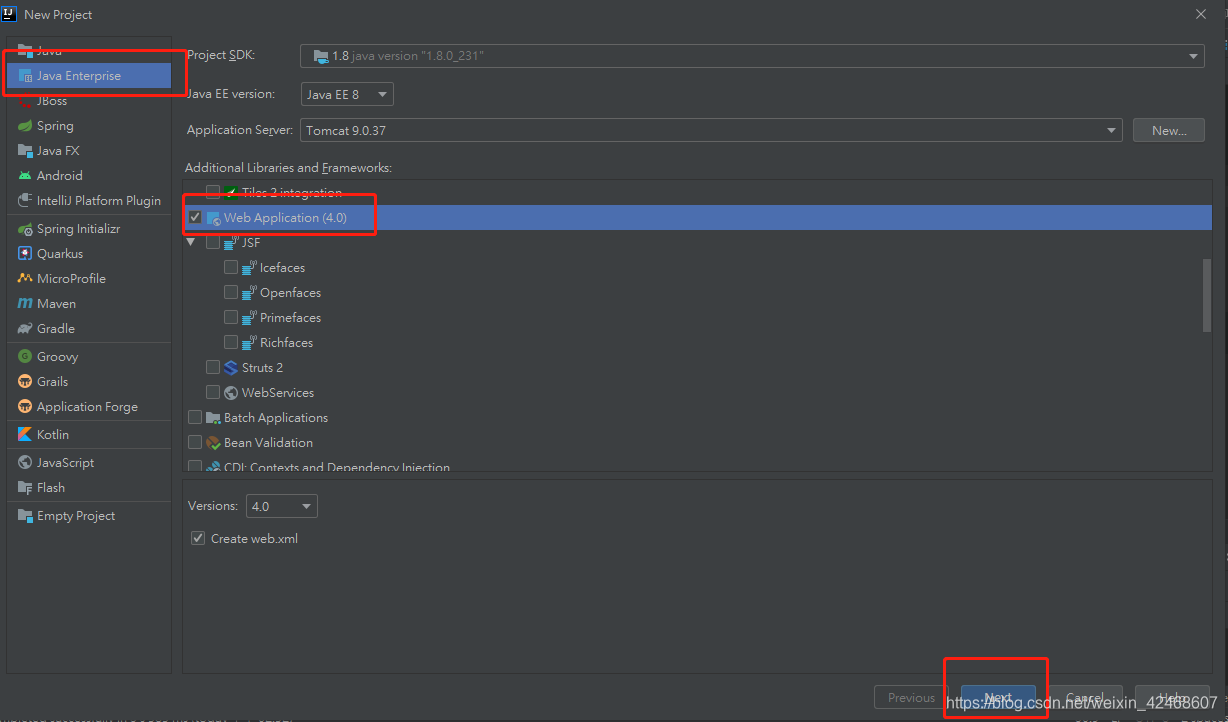Open the Application Server dropdown
Image resolution: width=1228 pixels, height=722 pixels.
(x=711, y=131)
